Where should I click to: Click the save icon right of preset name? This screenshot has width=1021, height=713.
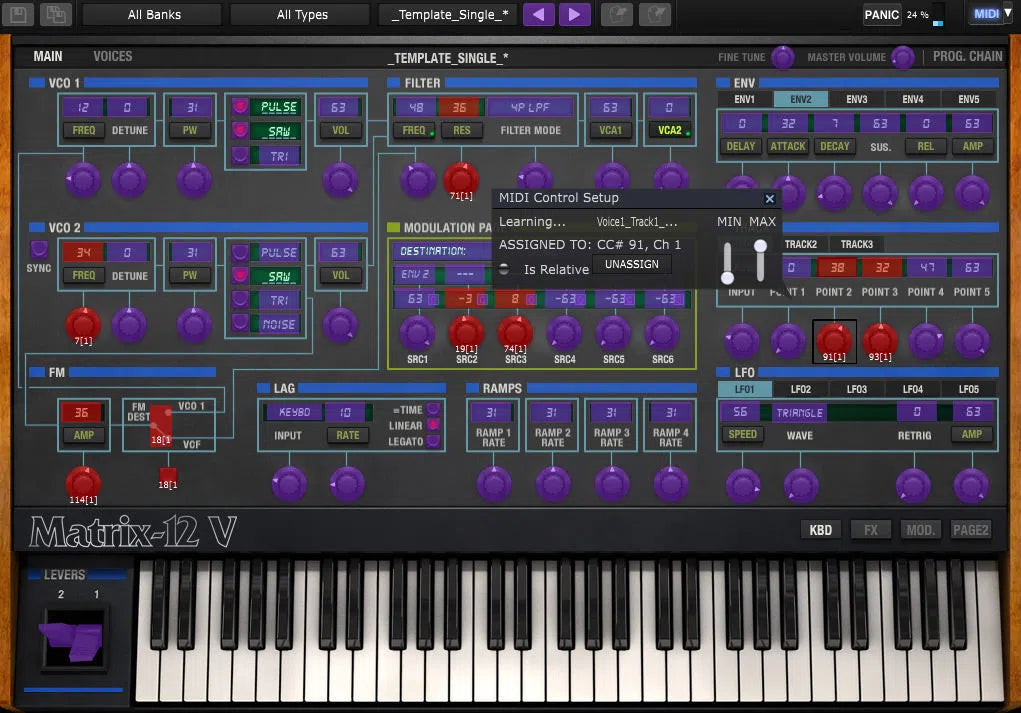click(x=616, y=14)
